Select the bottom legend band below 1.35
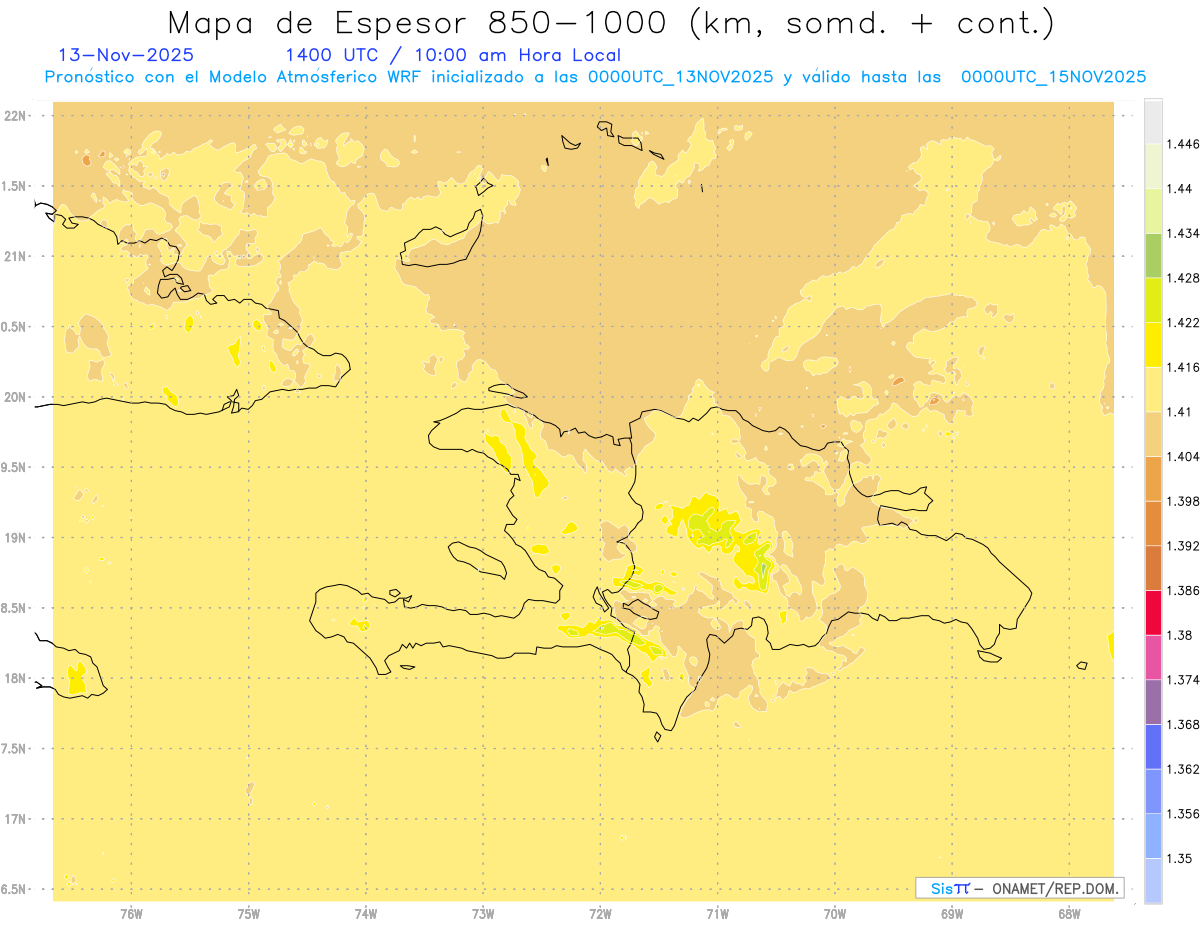This screenshot has width=1200, height=927. (1153, 881)
